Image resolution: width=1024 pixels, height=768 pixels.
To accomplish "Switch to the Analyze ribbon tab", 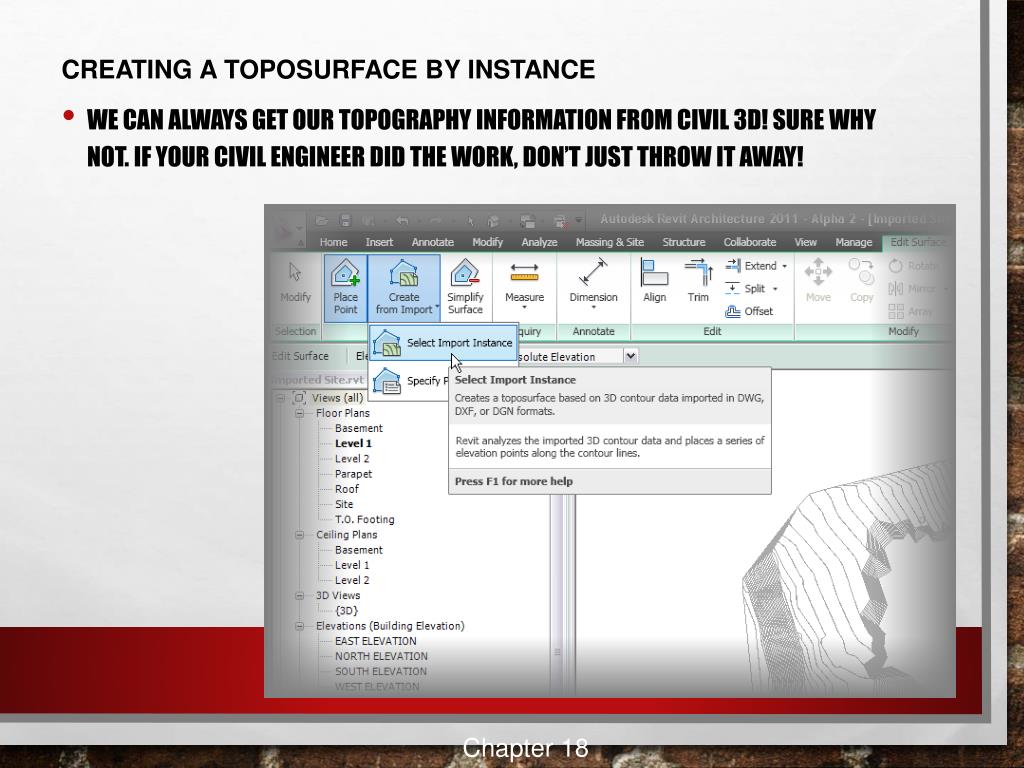I will 539,242.
